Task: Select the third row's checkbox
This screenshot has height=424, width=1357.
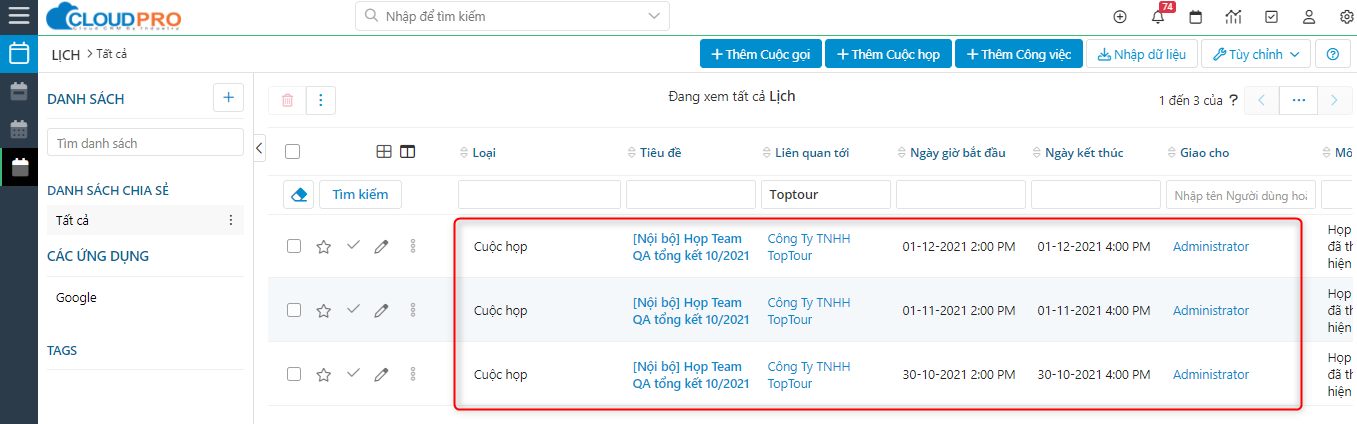Action: 294,374
